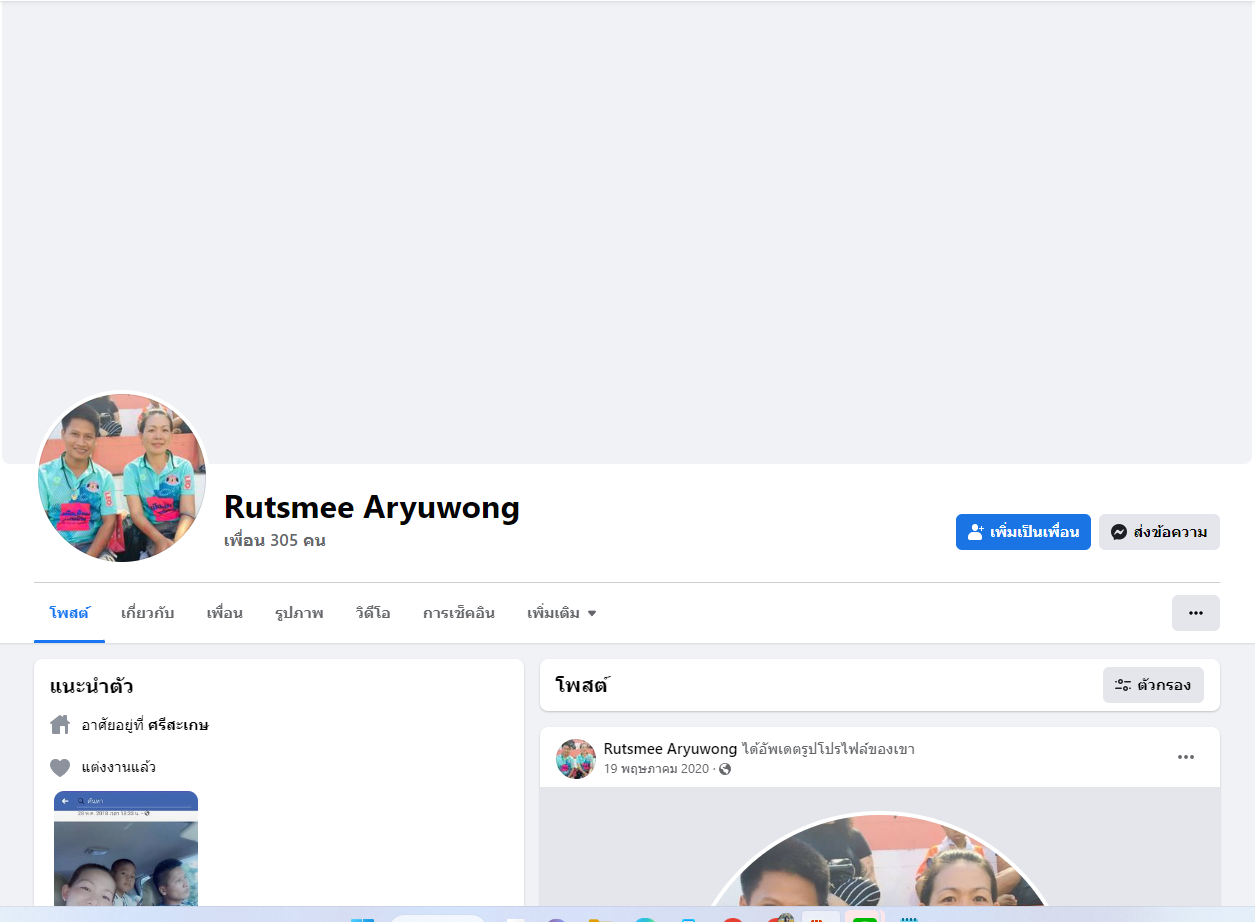Click the แต่งงานแล้ว relationship status text

pyautogui.click(x=119, y=768)
